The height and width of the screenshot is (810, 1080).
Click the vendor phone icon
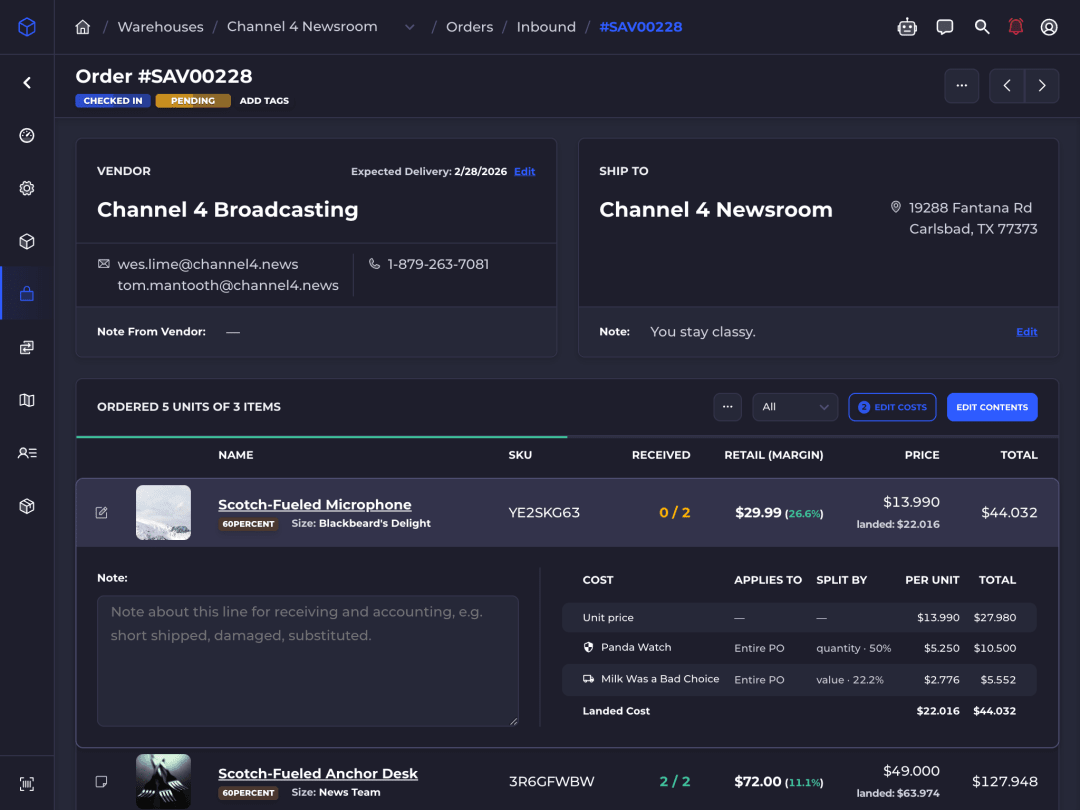click(374, 264)
